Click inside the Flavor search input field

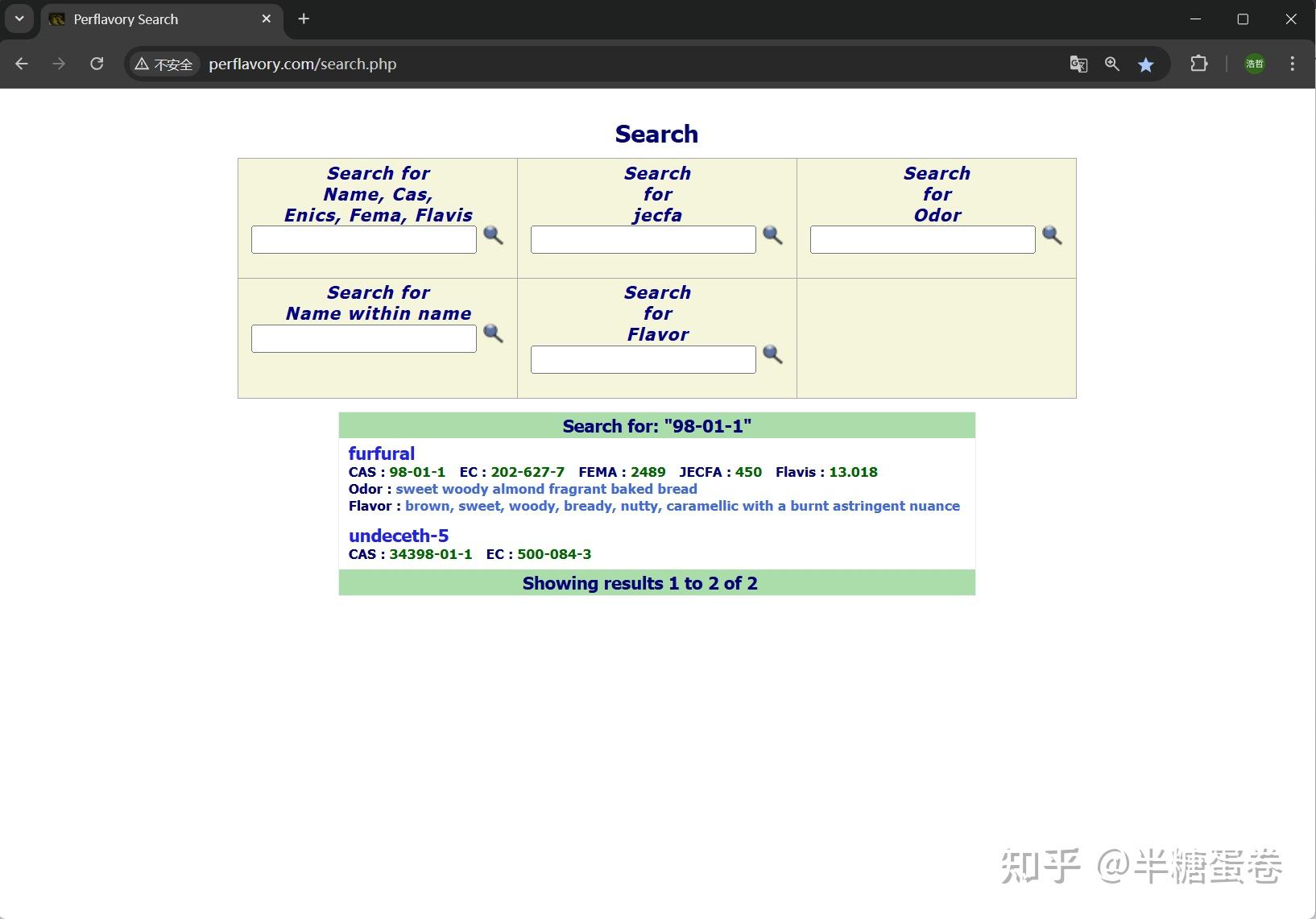(x=642, y=358)
